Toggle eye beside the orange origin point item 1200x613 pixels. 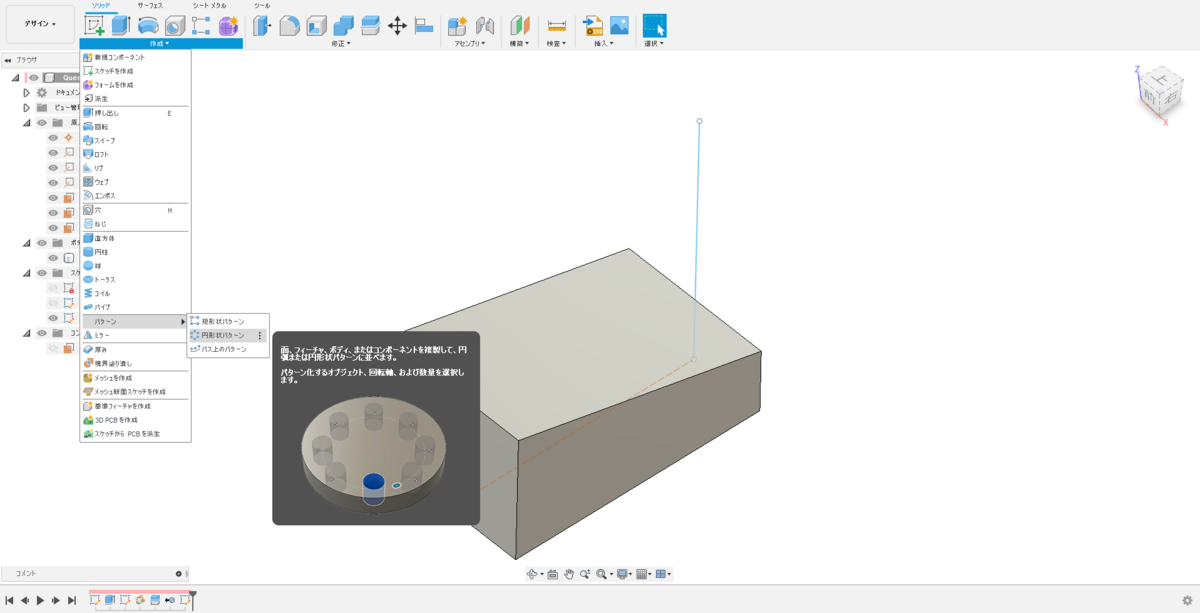click(x=53, y=137)
